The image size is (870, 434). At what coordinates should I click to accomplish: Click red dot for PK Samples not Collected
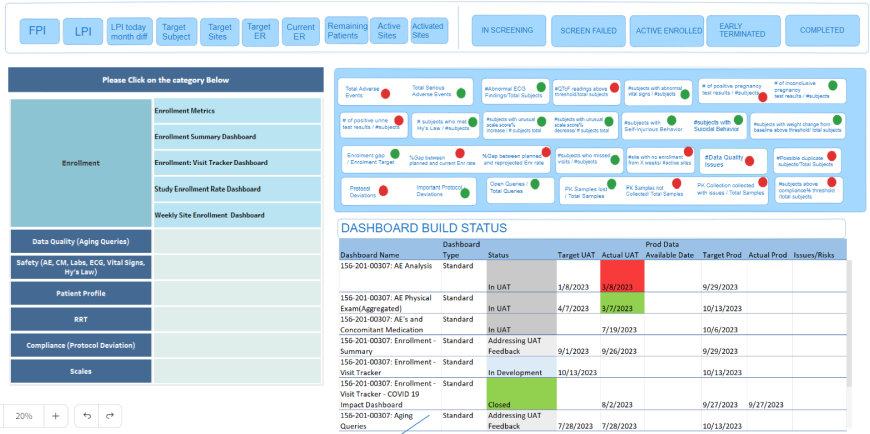676,183
